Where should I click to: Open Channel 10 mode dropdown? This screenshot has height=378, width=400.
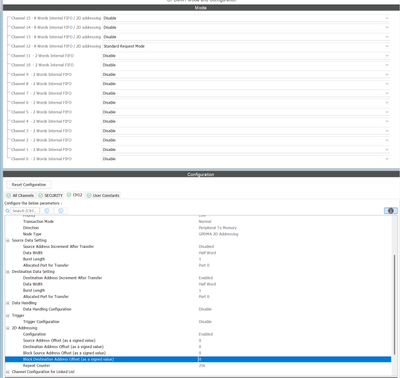246,65
